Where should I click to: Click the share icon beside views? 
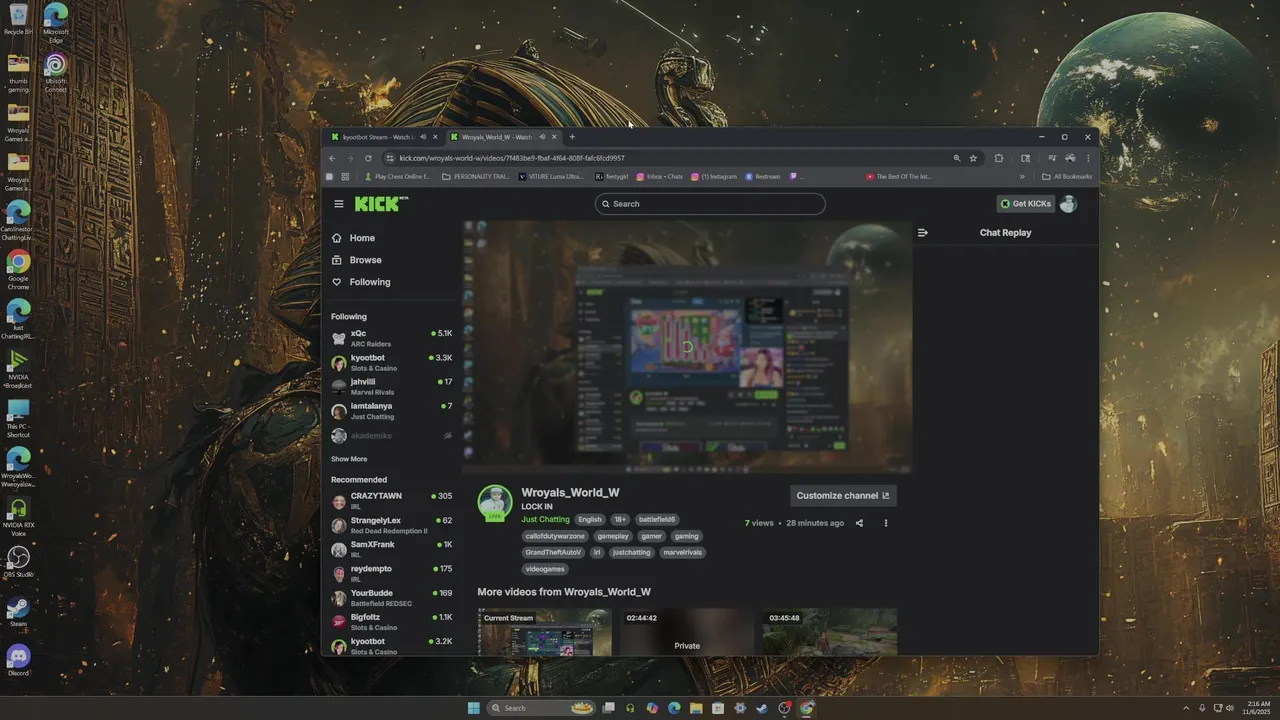(859, 523)
